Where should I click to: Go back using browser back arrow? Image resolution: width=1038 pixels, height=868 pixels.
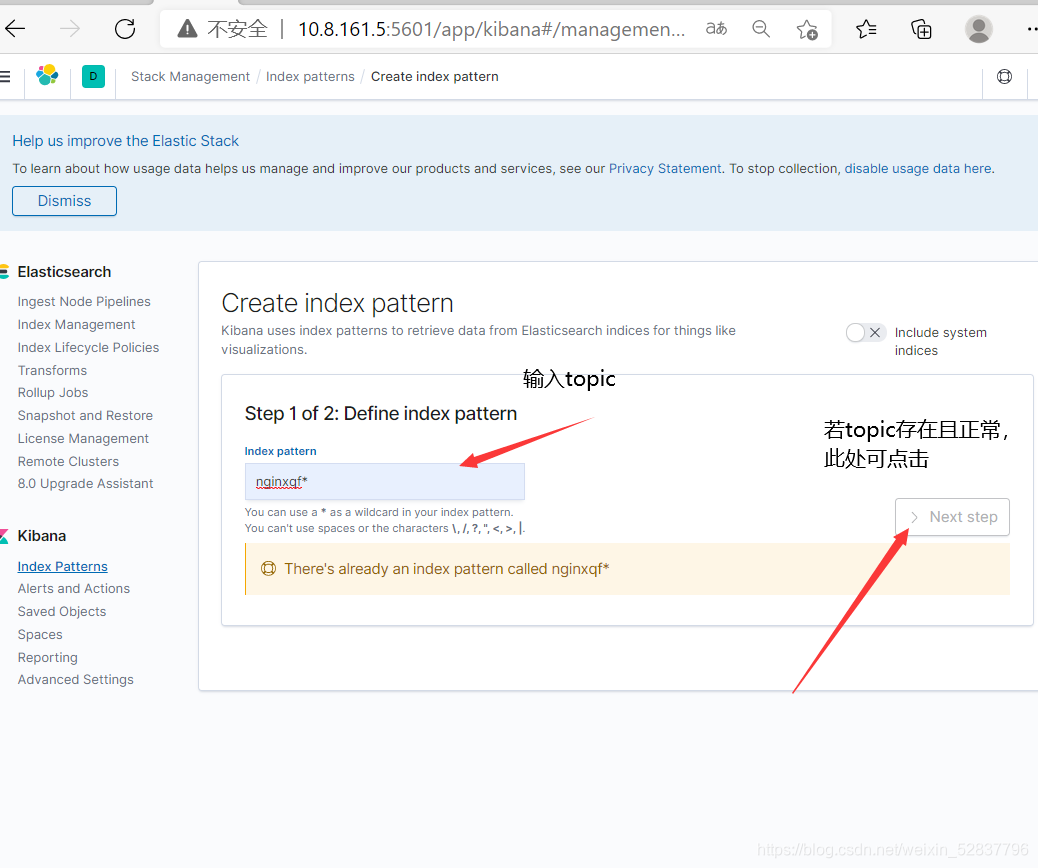15,28
